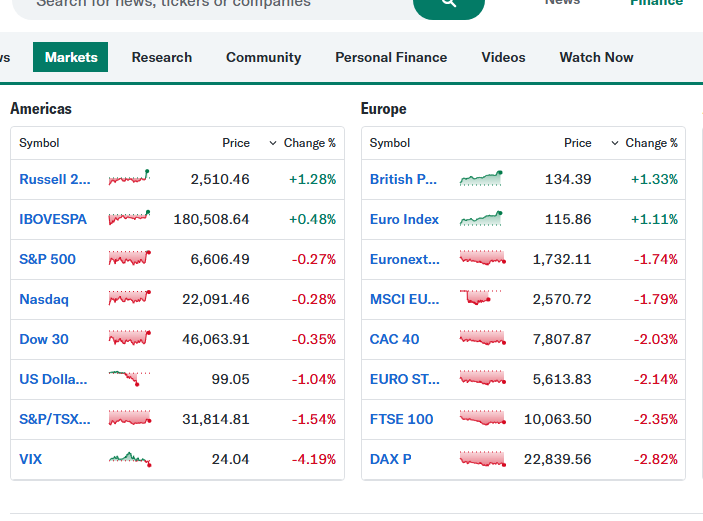
Task: Open the S&P 500 quote link
Action: 48,259
